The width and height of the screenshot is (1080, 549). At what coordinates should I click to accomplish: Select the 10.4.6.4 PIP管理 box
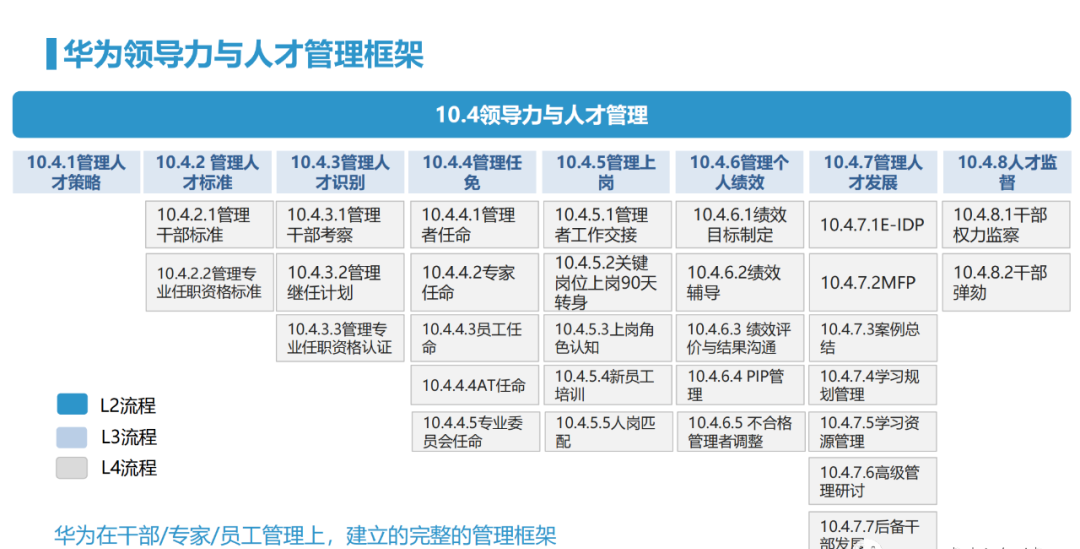(740, 385)
